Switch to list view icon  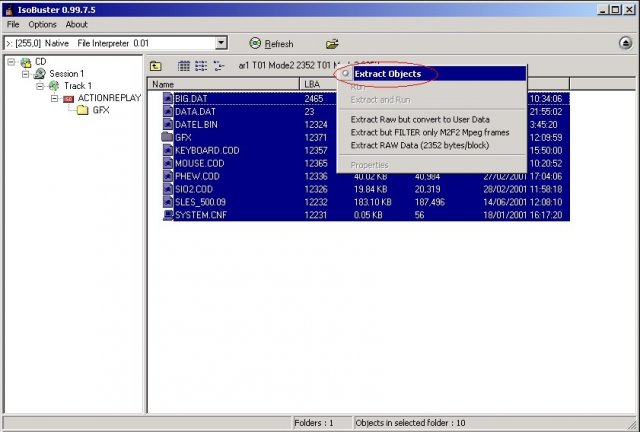pos(201,66)
